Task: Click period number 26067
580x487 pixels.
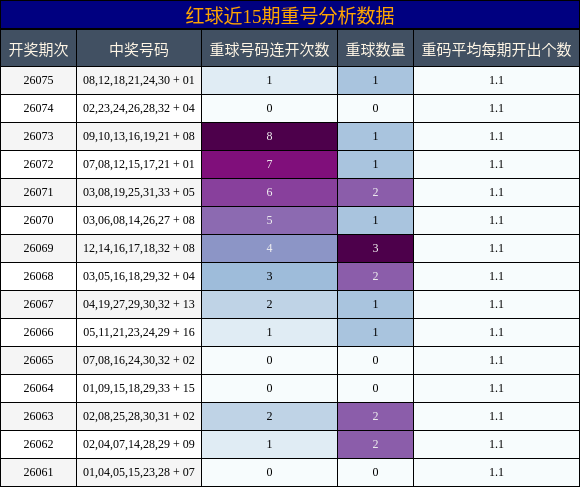Action: 38,304
